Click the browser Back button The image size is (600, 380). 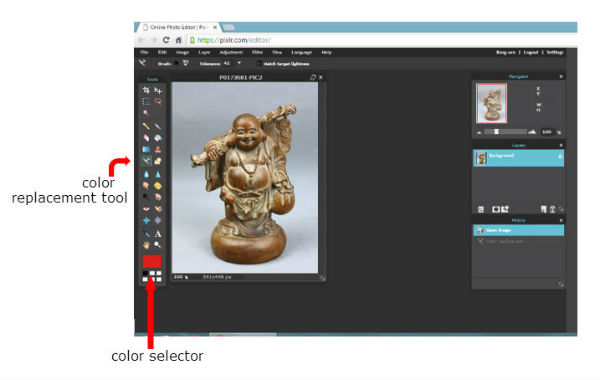(141, 40)
